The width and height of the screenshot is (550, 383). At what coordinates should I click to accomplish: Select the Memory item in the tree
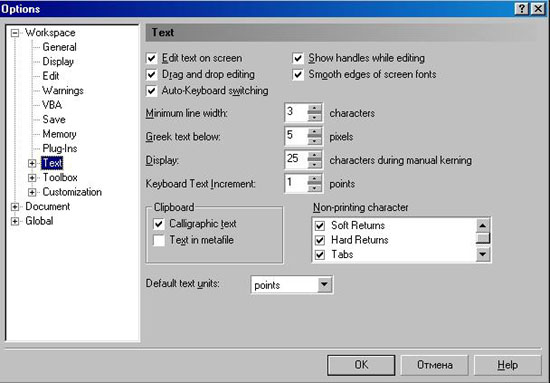(59, 134)
